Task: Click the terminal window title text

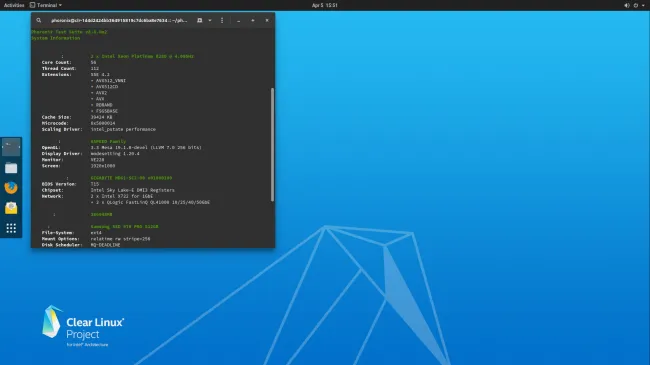Action: click(119, 20)
